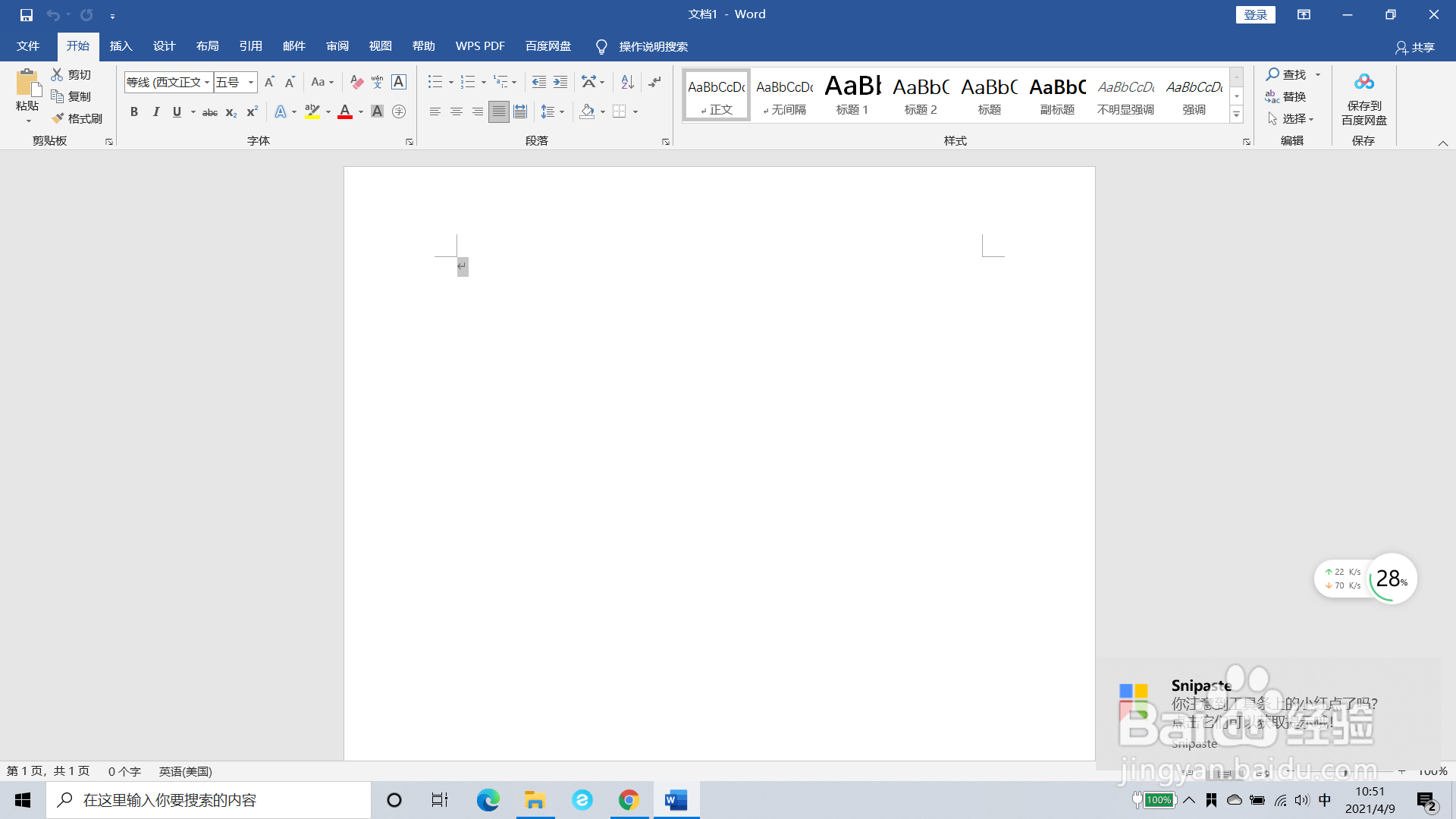Click the Save to Baidu Netdisk icon
Image resolution: width=1456 pixels, height=819 pixels.
pyautogui.click(x=1364, y=82)
